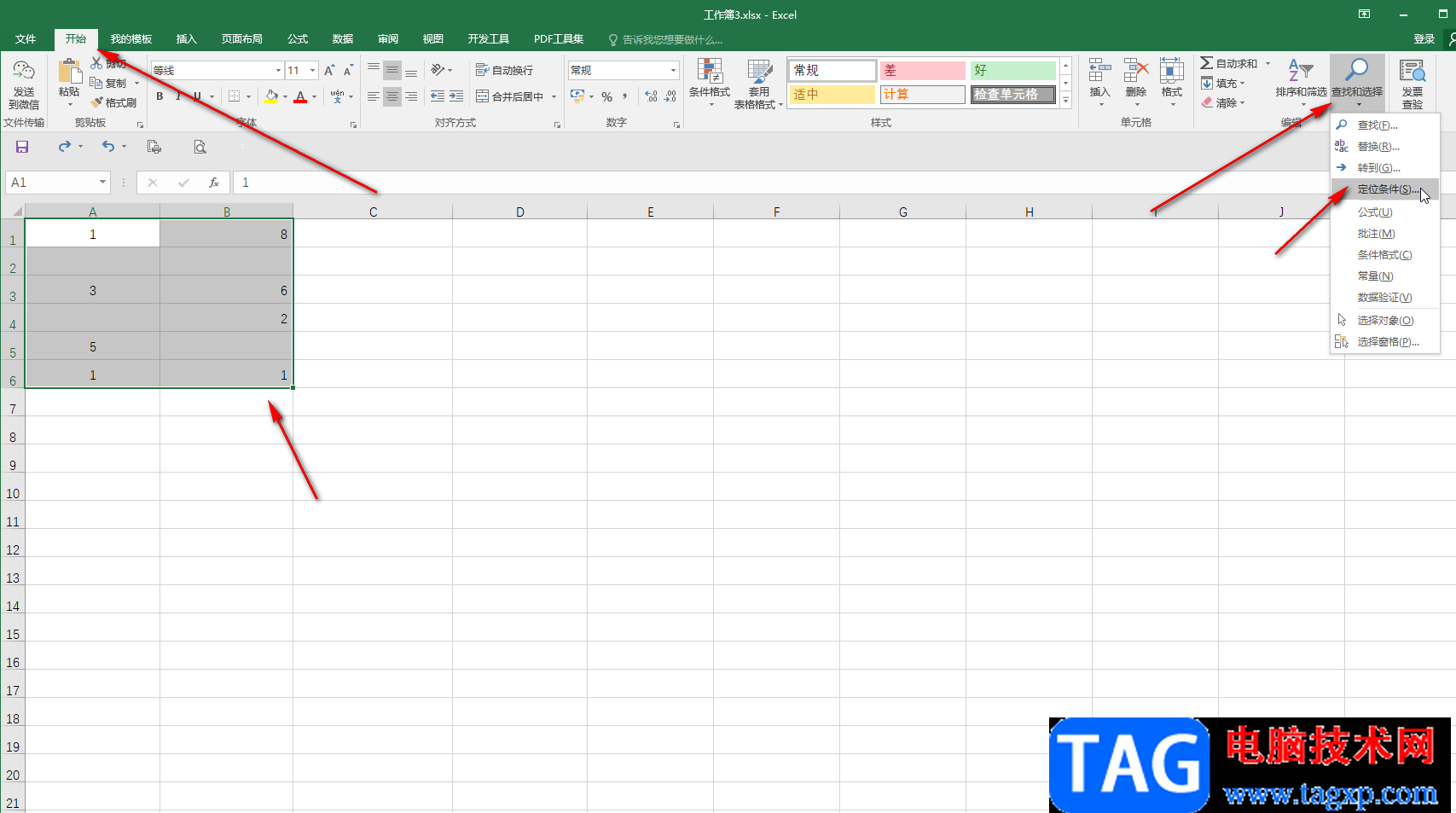Switch to the 公式 Formulas tab

(x=298, y=39)
